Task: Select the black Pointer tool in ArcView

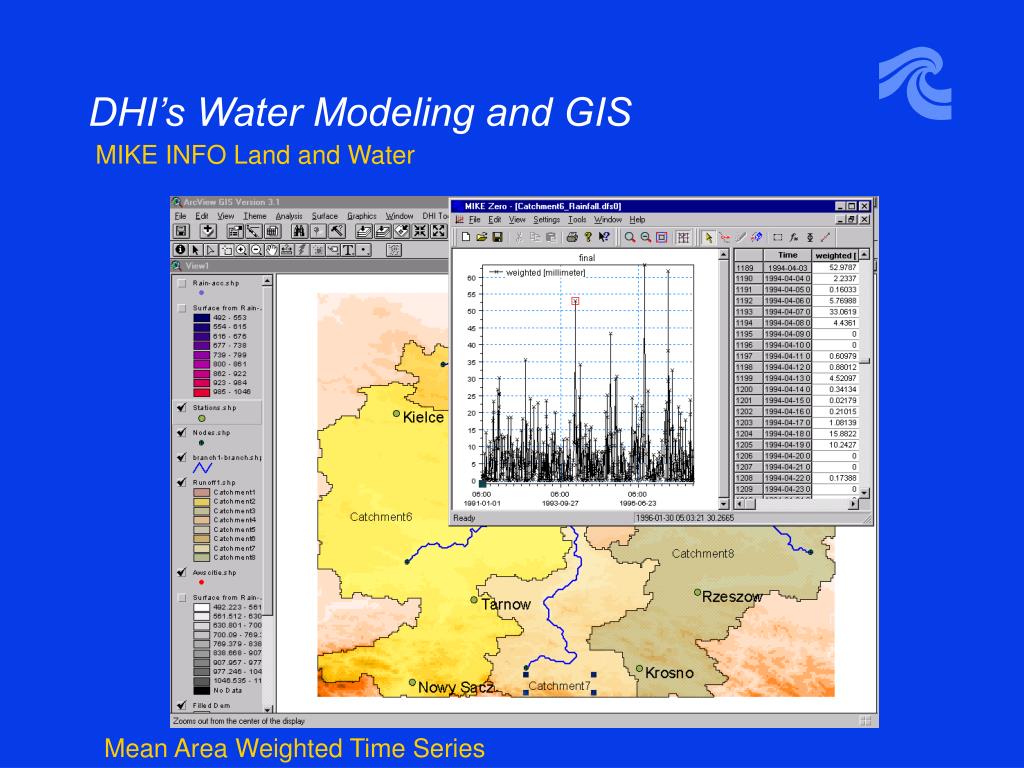Action: [x=196, y=249]
